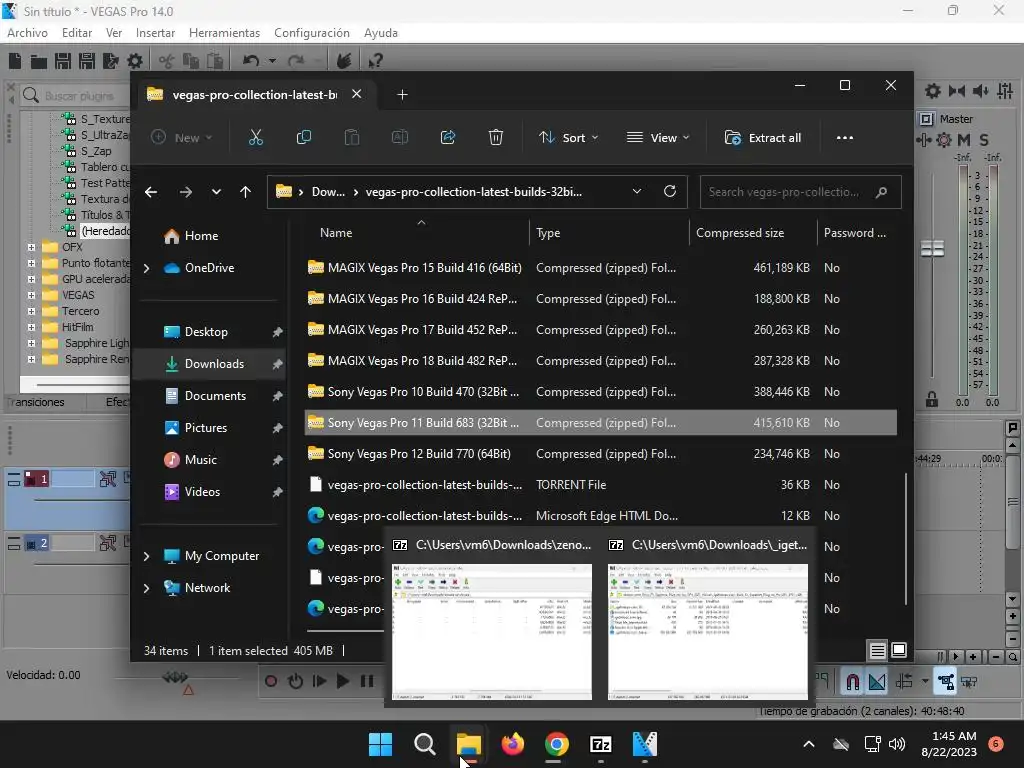Viewport: 1024px width, 768px height.
Task: Expand address bar history dropdown
Action: click(637, 191)
